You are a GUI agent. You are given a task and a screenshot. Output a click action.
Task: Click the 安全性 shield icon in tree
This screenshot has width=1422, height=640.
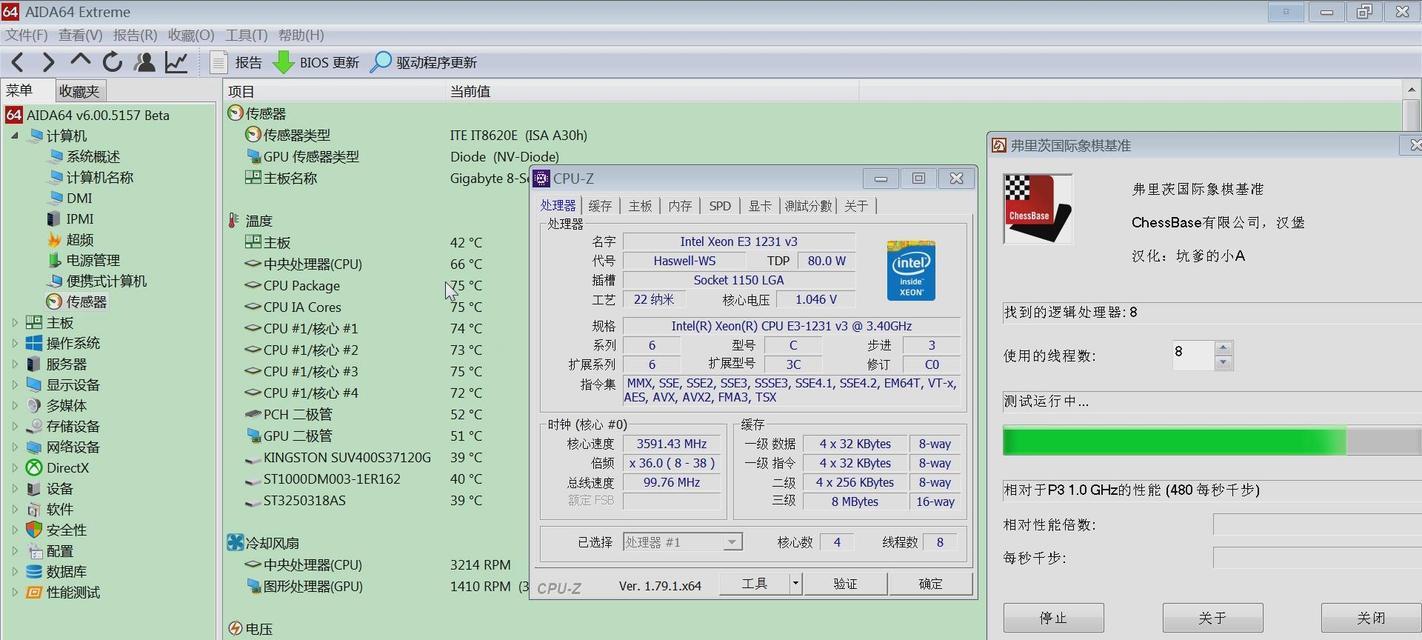point(34,530)
